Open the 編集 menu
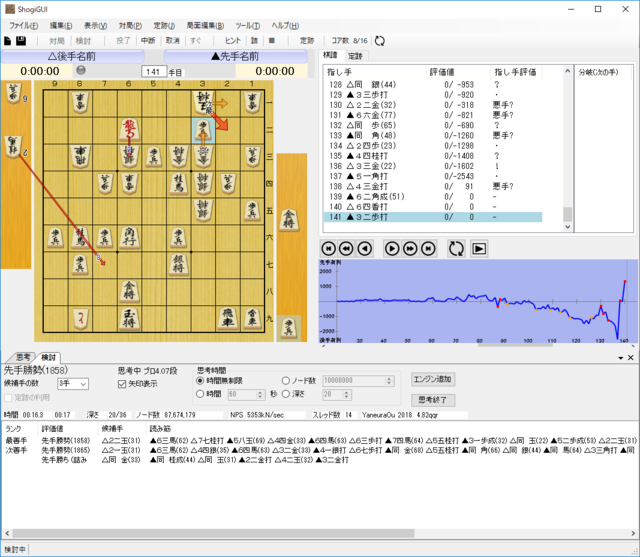 point(61,26)
